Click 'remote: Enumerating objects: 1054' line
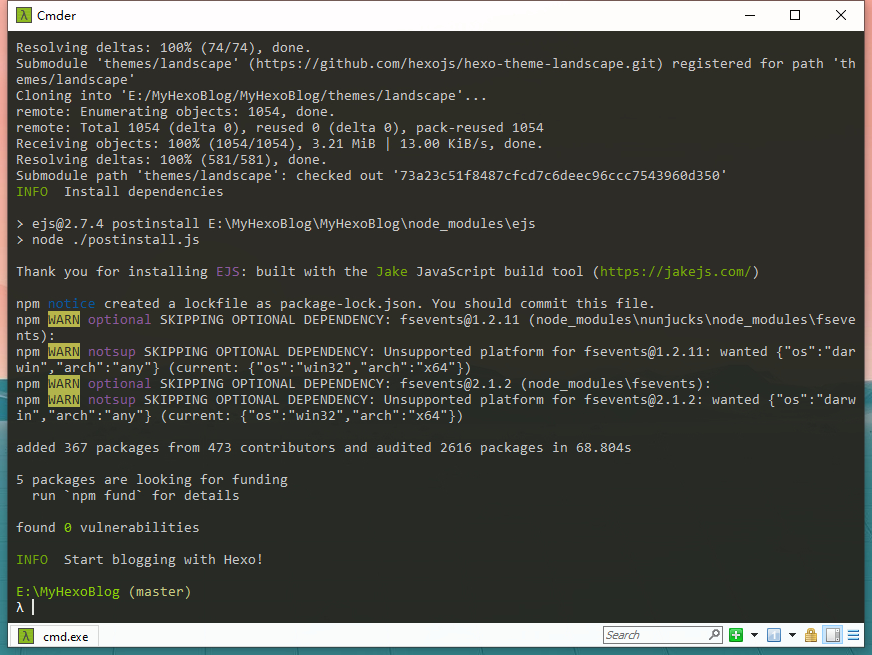Screen dimensions: 872x655 pos(175,112)
